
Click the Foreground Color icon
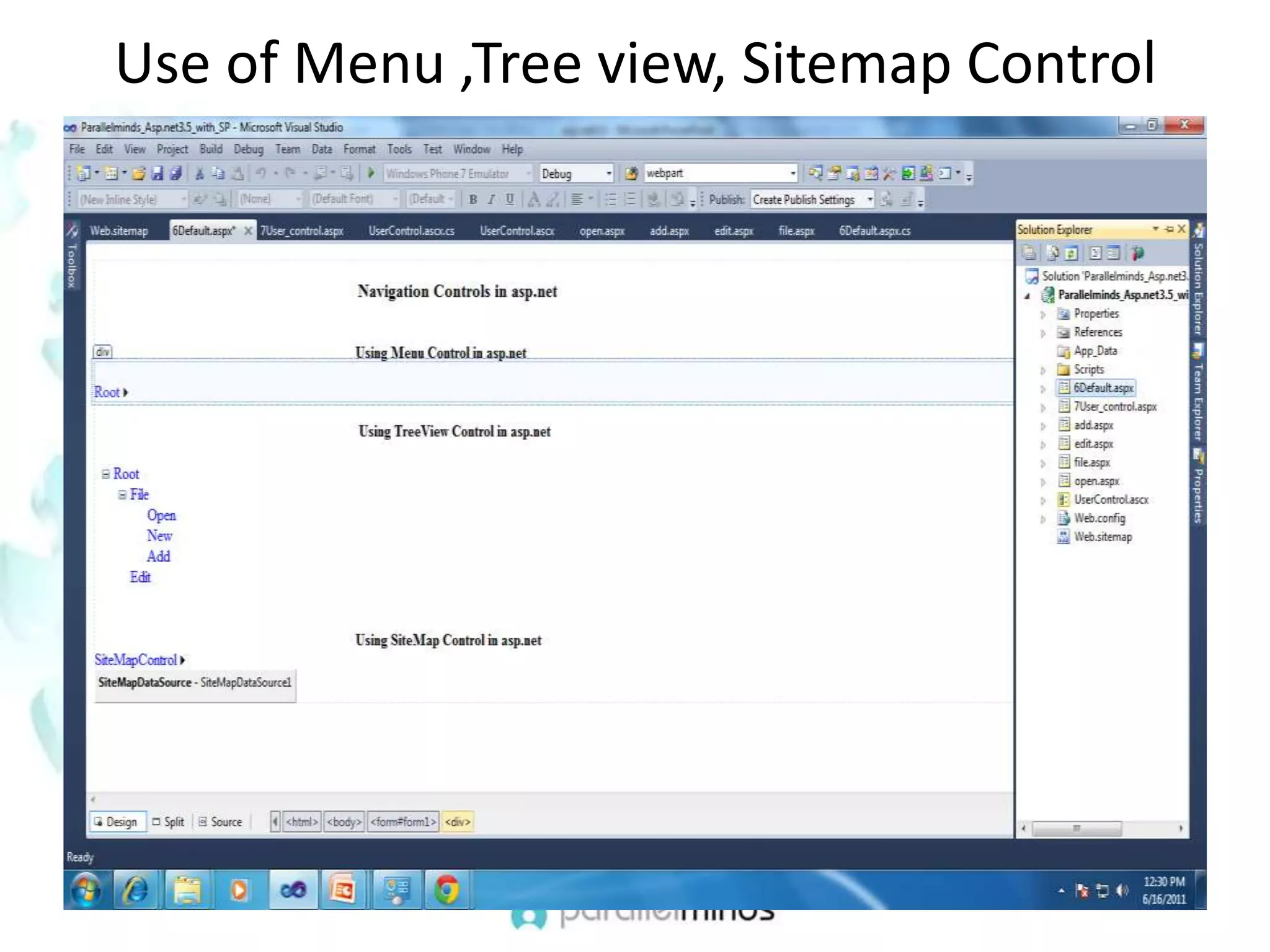(533, 200)
